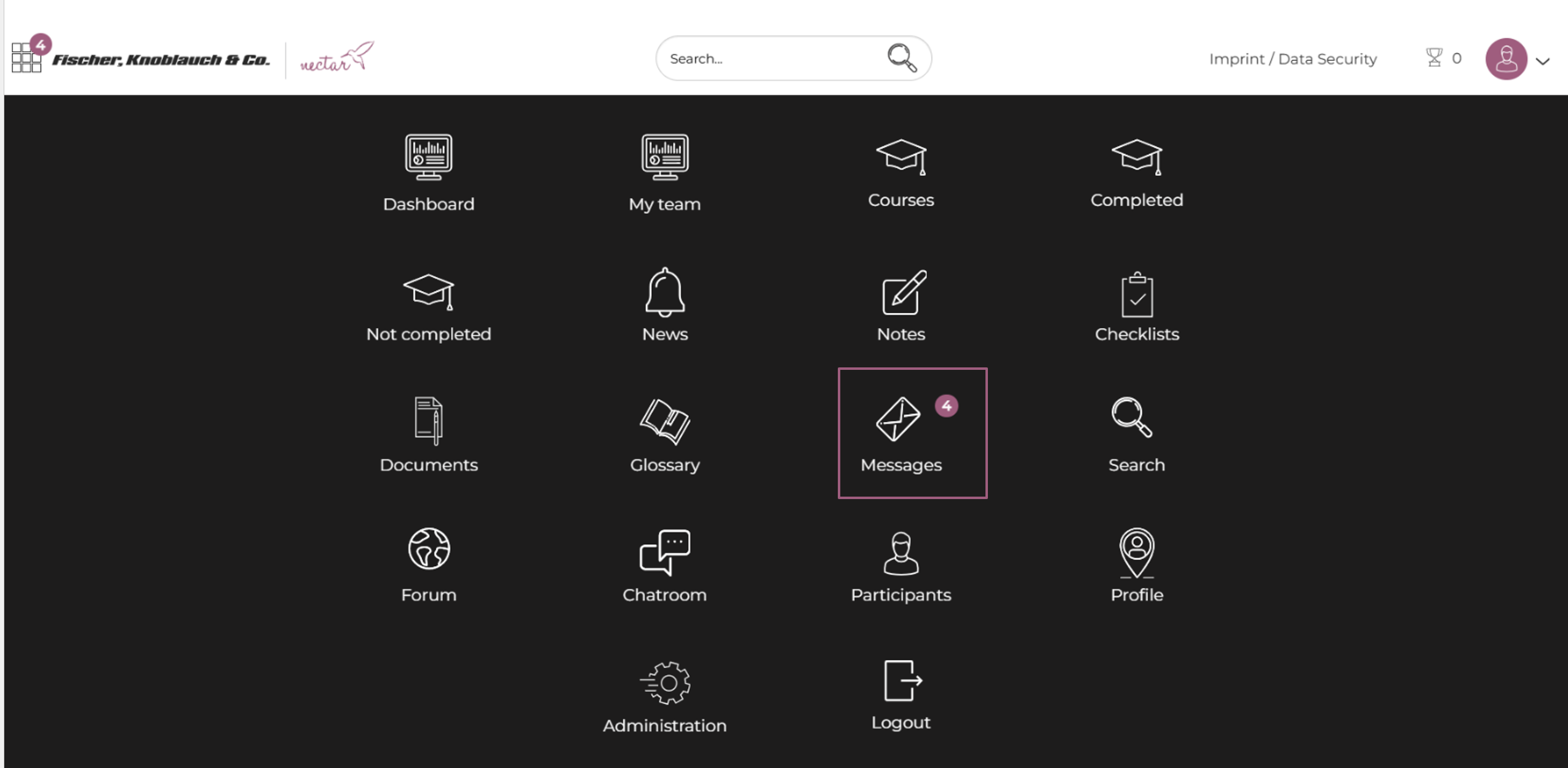The image size is (1568, 768).
Task: Open the Forum globe icon
Action: click(429, 549)
